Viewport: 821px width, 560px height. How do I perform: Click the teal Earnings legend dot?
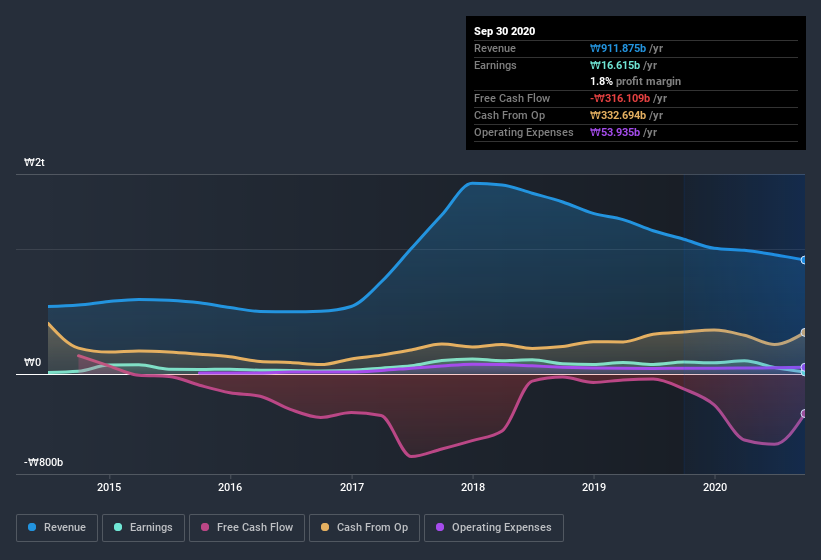point(119,527)
